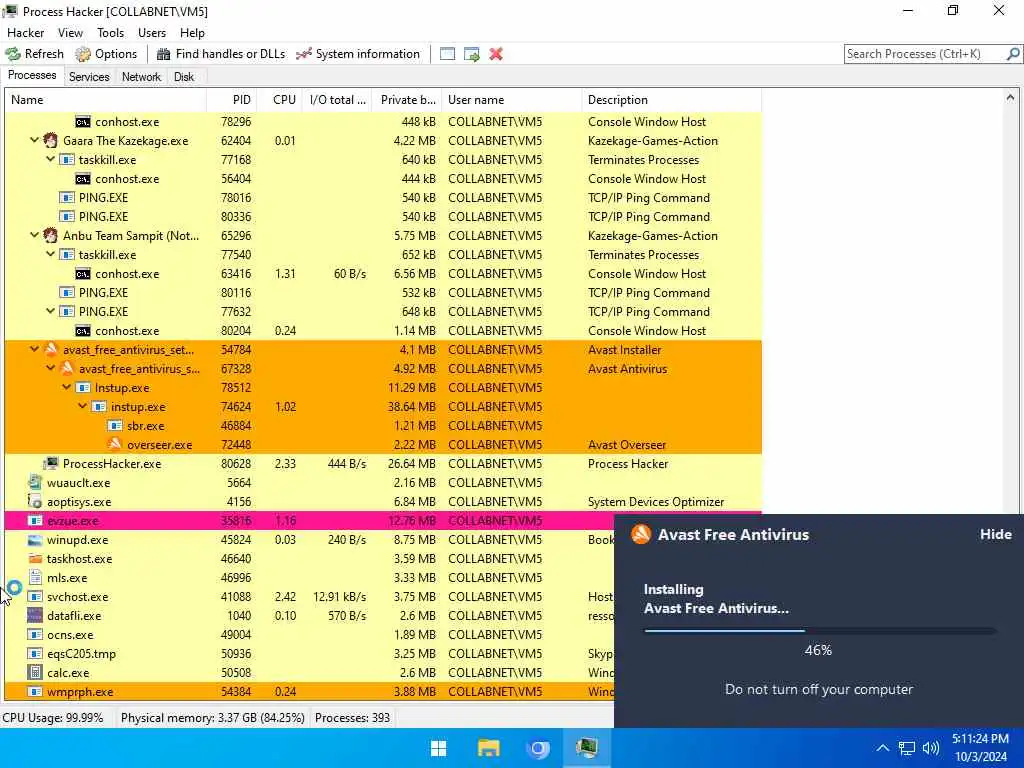
Task: Click the find window toolbar icon
Action: click(447, 54)
